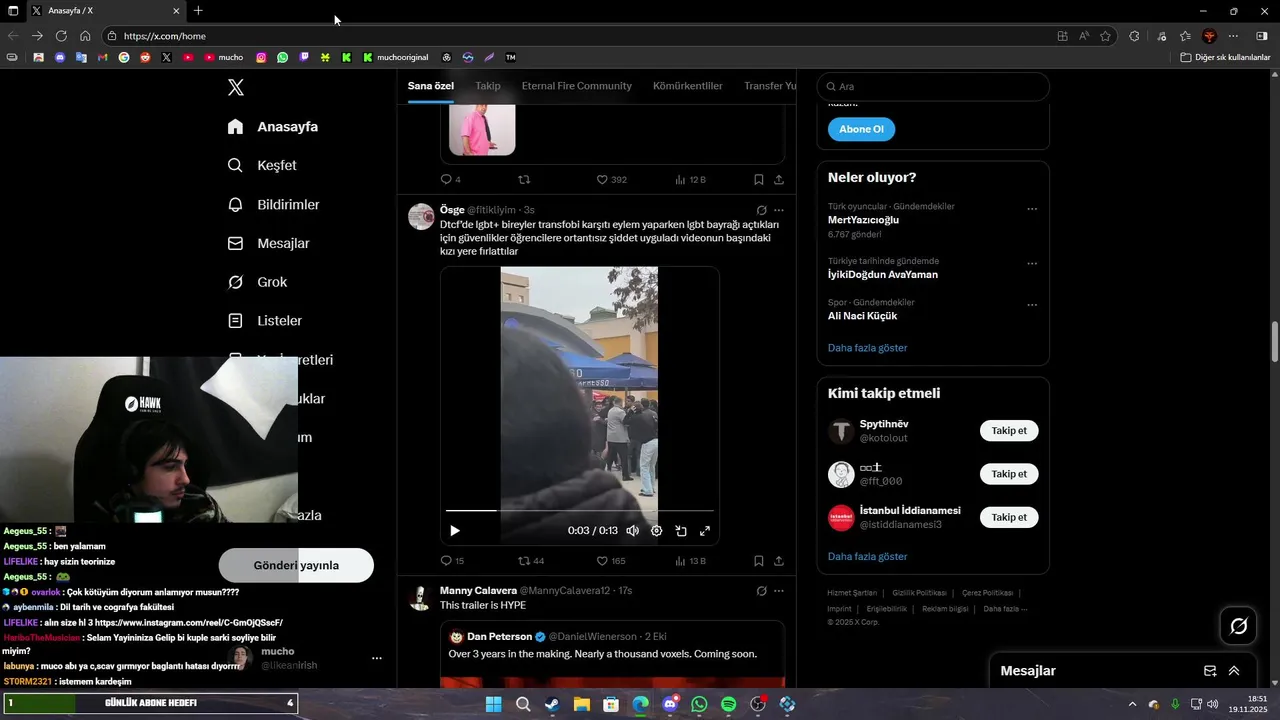Open browser extensions puzzle icon
The height and width of the screenshot is (720, 1280).
coord(1134,36)
